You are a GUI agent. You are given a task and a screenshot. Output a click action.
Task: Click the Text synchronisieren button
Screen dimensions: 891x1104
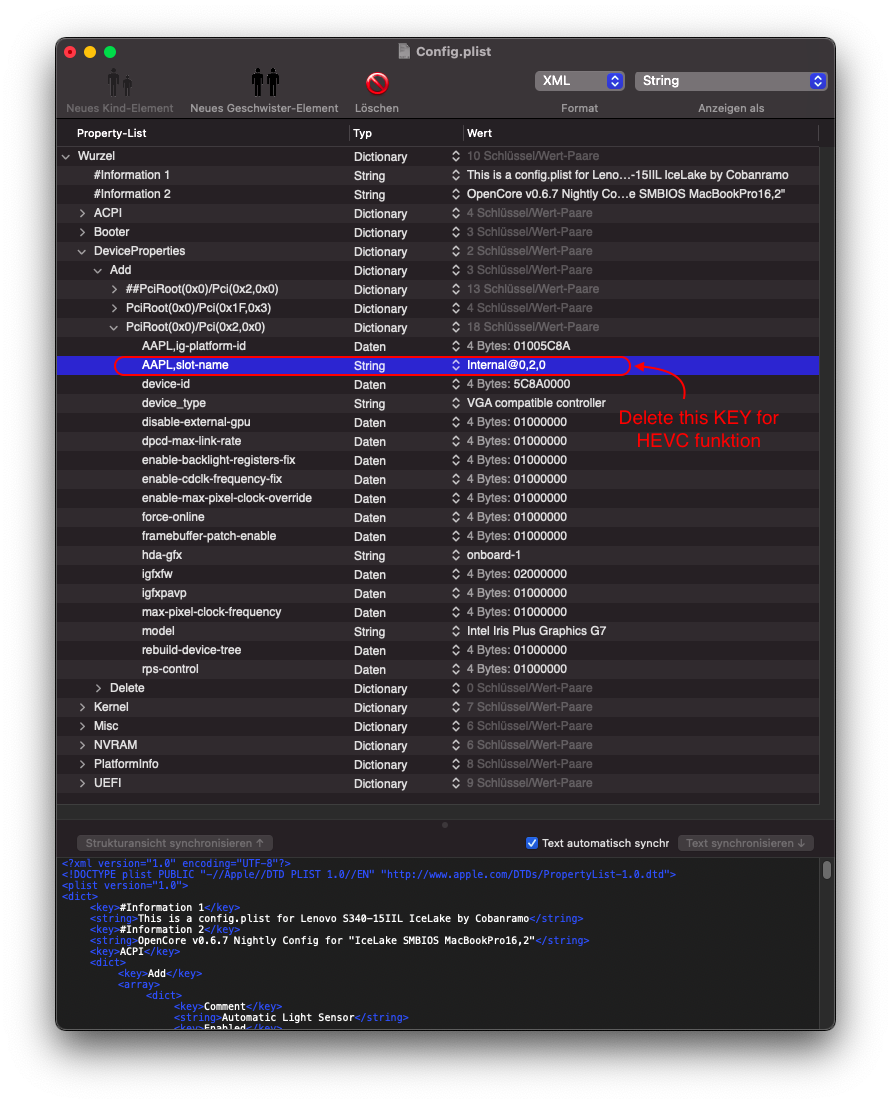point(745,843)
